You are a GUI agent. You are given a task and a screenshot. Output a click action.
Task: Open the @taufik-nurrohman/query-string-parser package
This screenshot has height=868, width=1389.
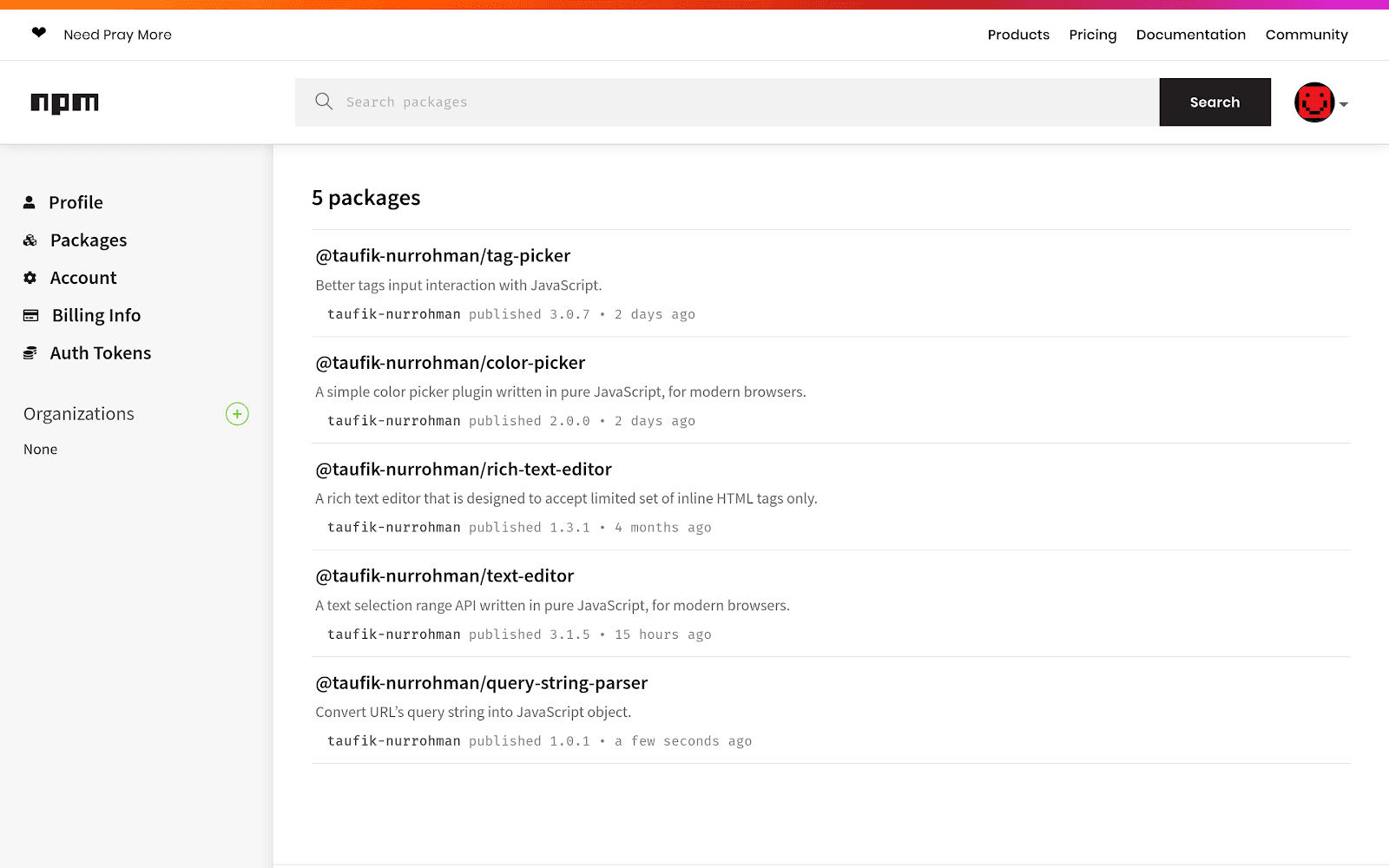pos(482,683)
